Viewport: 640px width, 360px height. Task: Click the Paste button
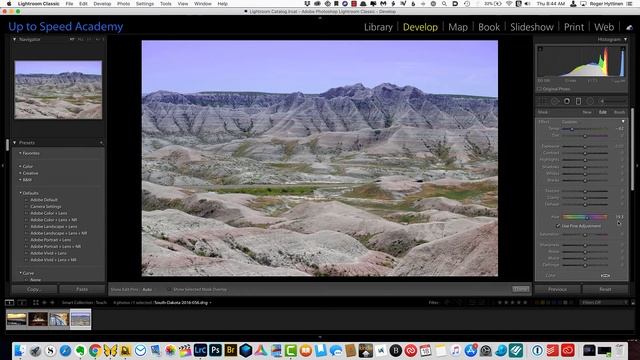pyautogui.click(x=82, y=289)
